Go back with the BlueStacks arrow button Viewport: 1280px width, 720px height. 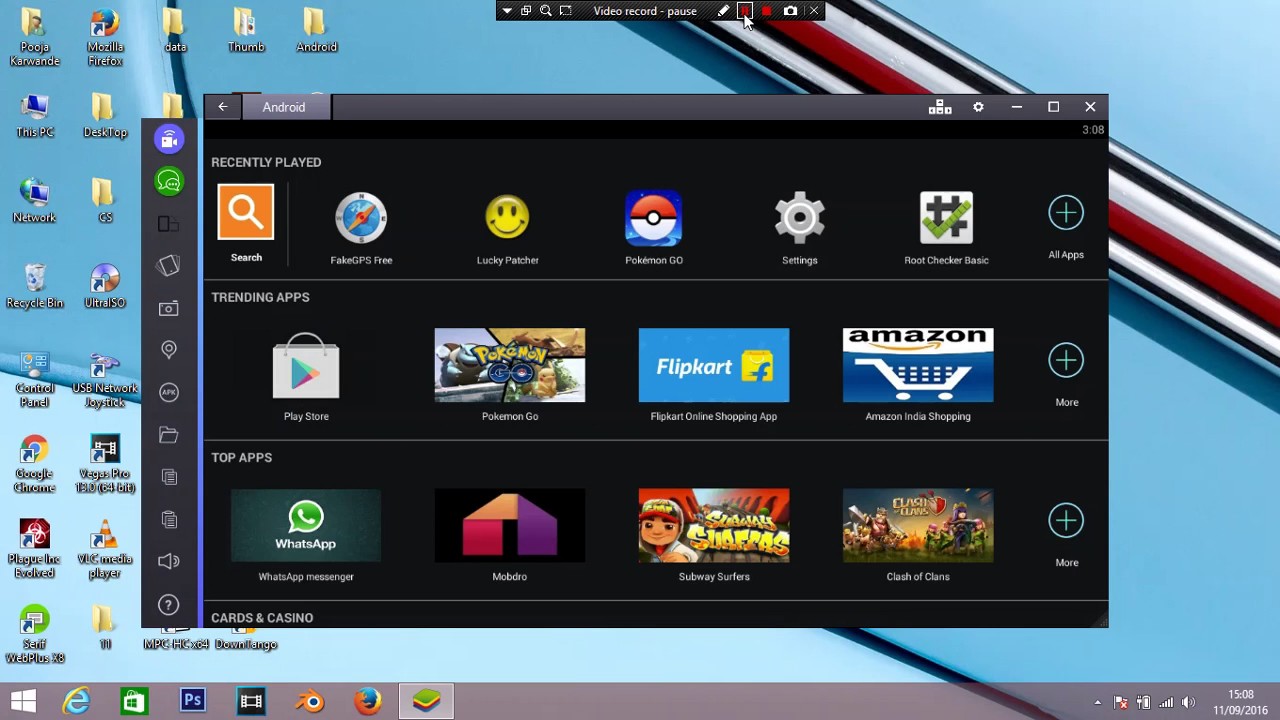click(x=223, y=107)
